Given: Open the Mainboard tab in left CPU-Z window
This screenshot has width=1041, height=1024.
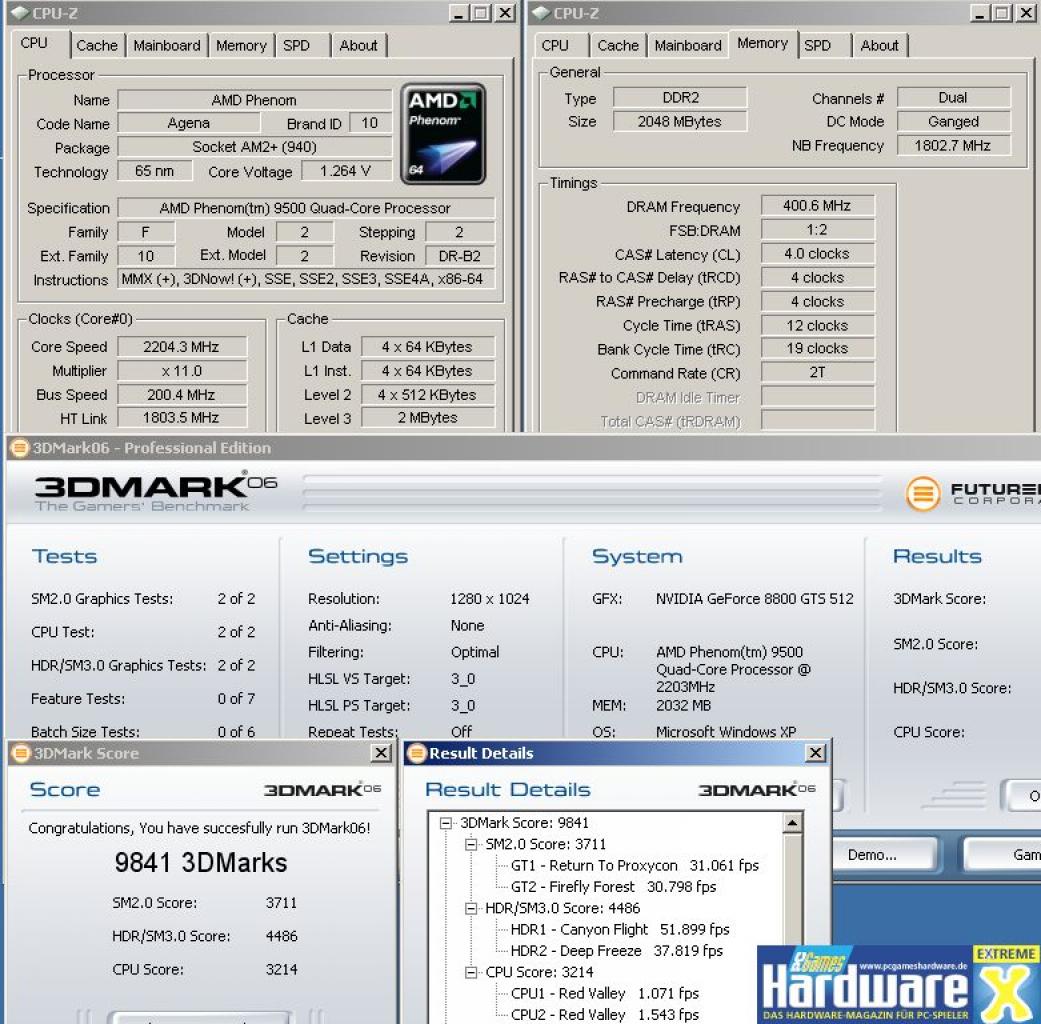Looking at the screenshot, I should [167, 46].
